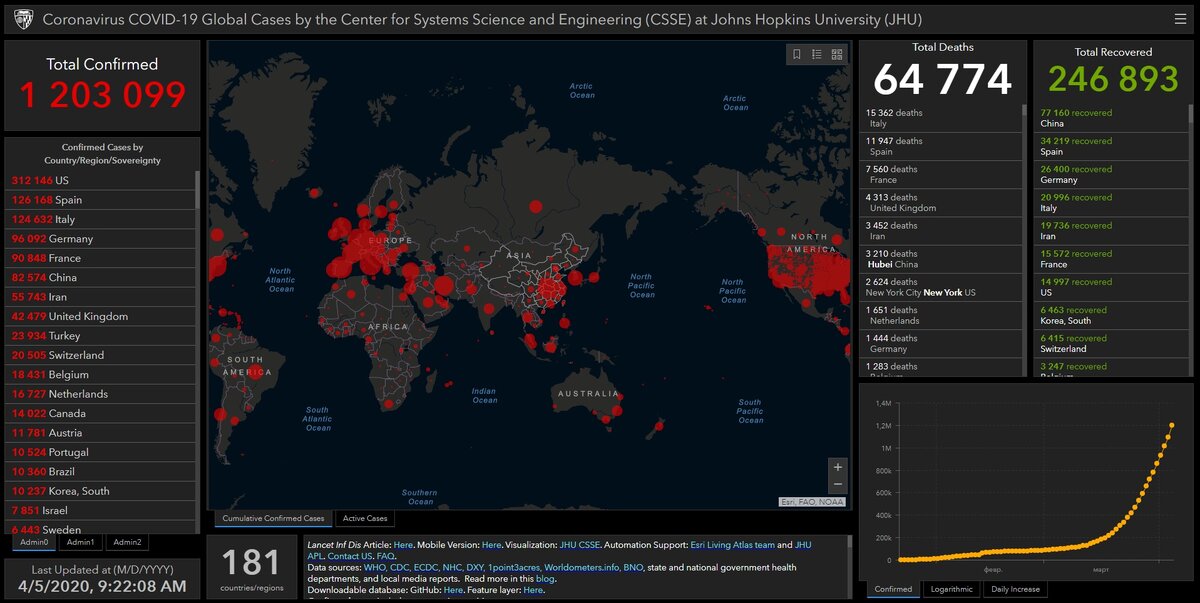Select France with 90 848 confirmed cases
This screenshot has height=603, width=1200.
(x=100, y=258)
